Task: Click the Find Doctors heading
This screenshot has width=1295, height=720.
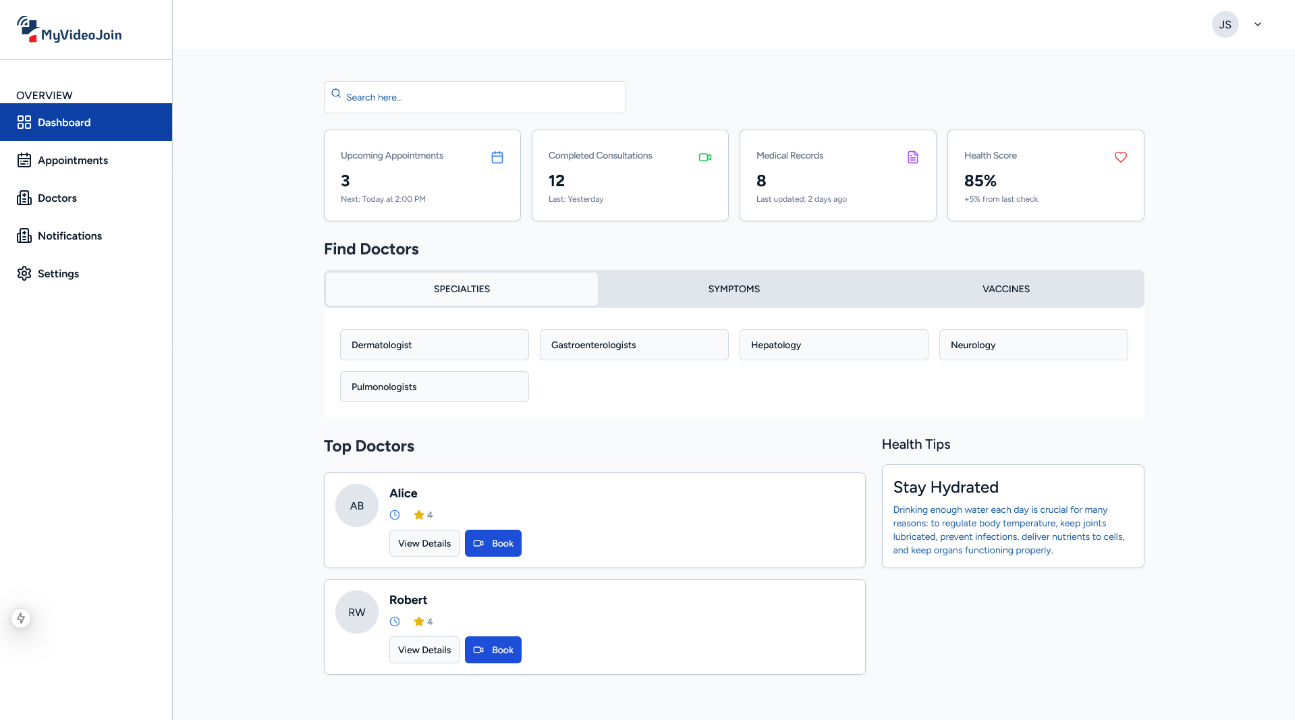Action: pos(371,249)
